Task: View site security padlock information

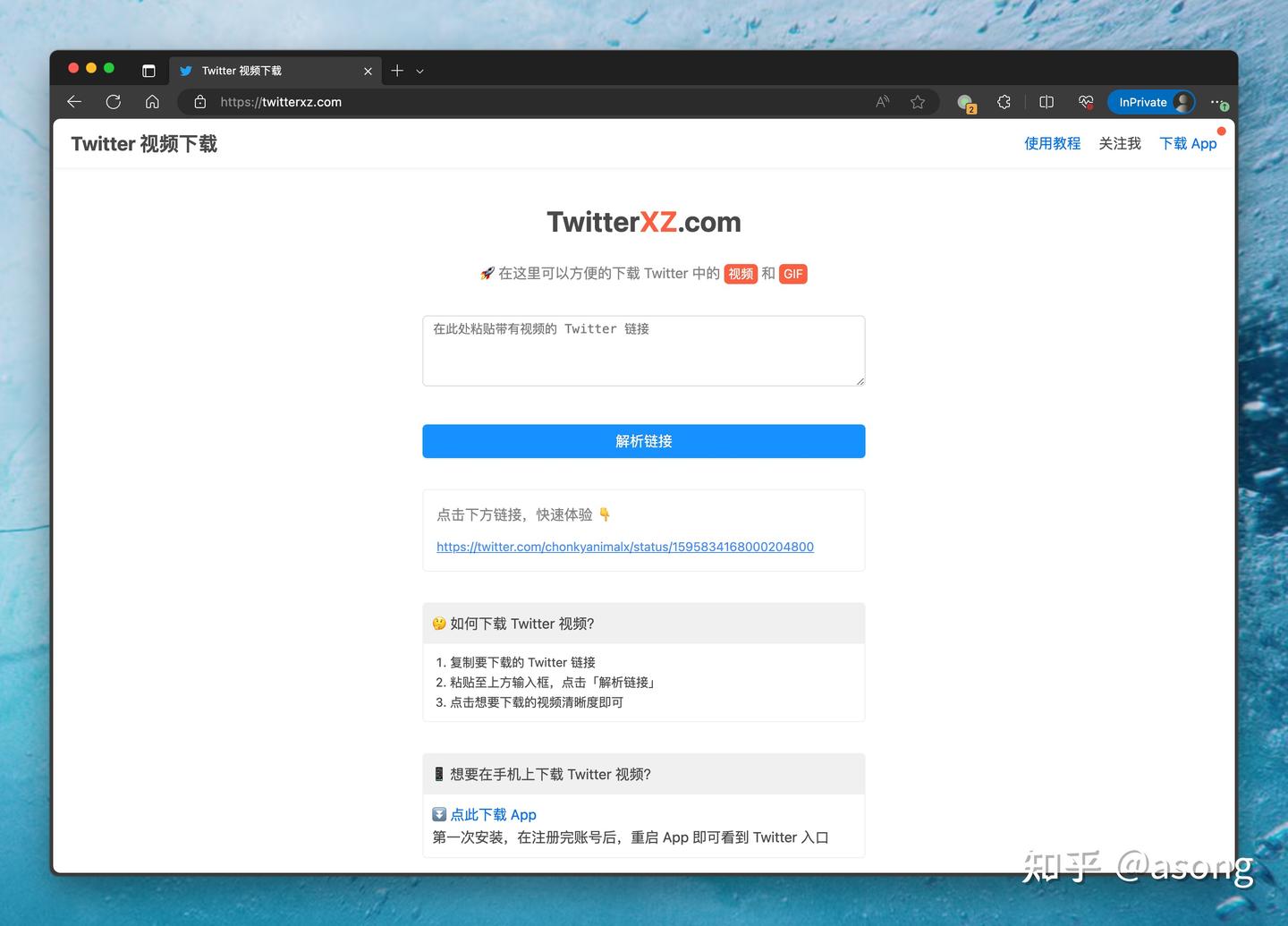Action: (x=199, y=101)
